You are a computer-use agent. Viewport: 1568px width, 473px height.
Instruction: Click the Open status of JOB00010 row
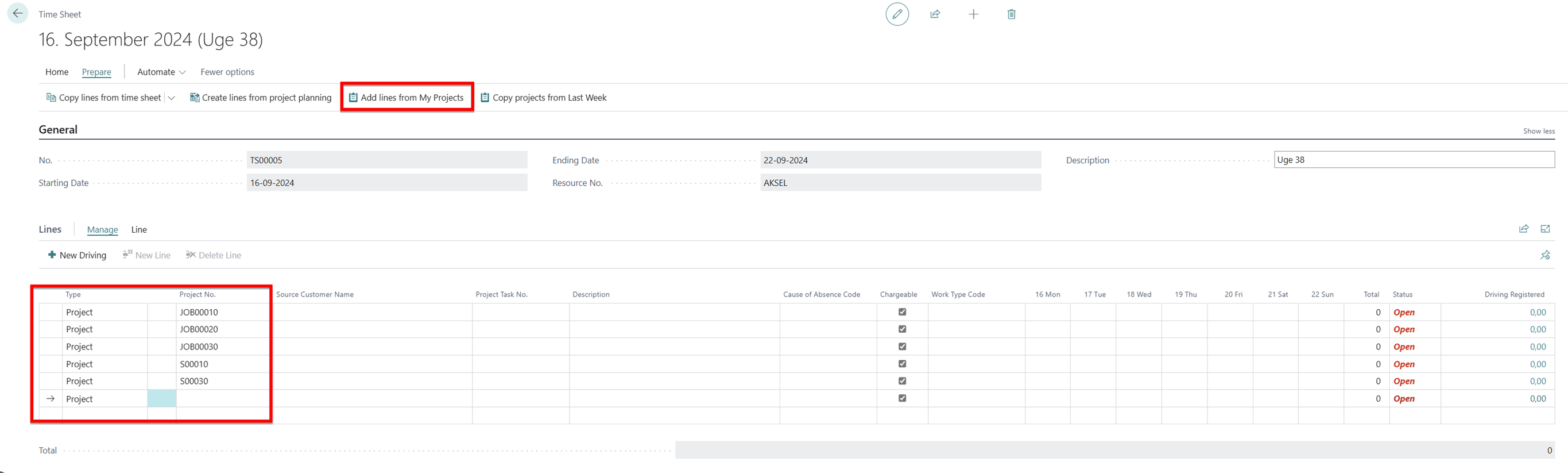coord(1404,312)
